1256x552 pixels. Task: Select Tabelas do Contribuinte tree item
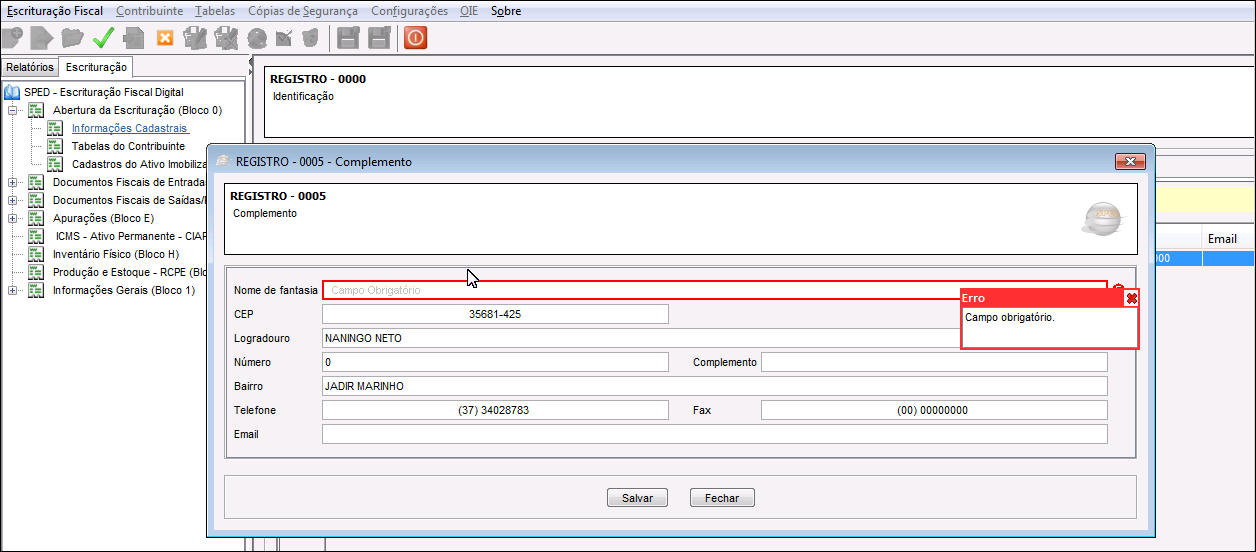point(128,146)
